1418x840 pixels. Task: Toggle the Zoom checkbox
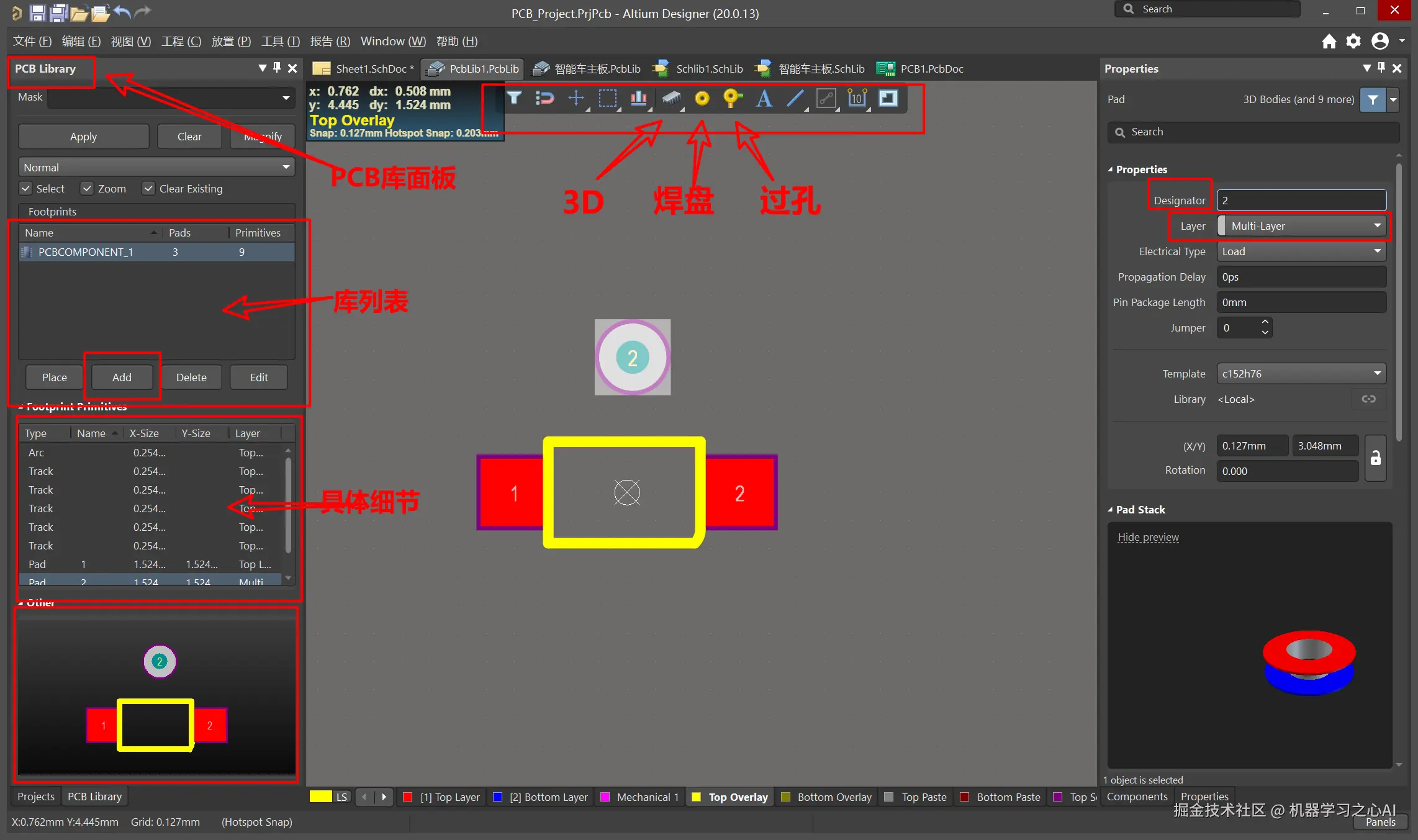point(87,189)
